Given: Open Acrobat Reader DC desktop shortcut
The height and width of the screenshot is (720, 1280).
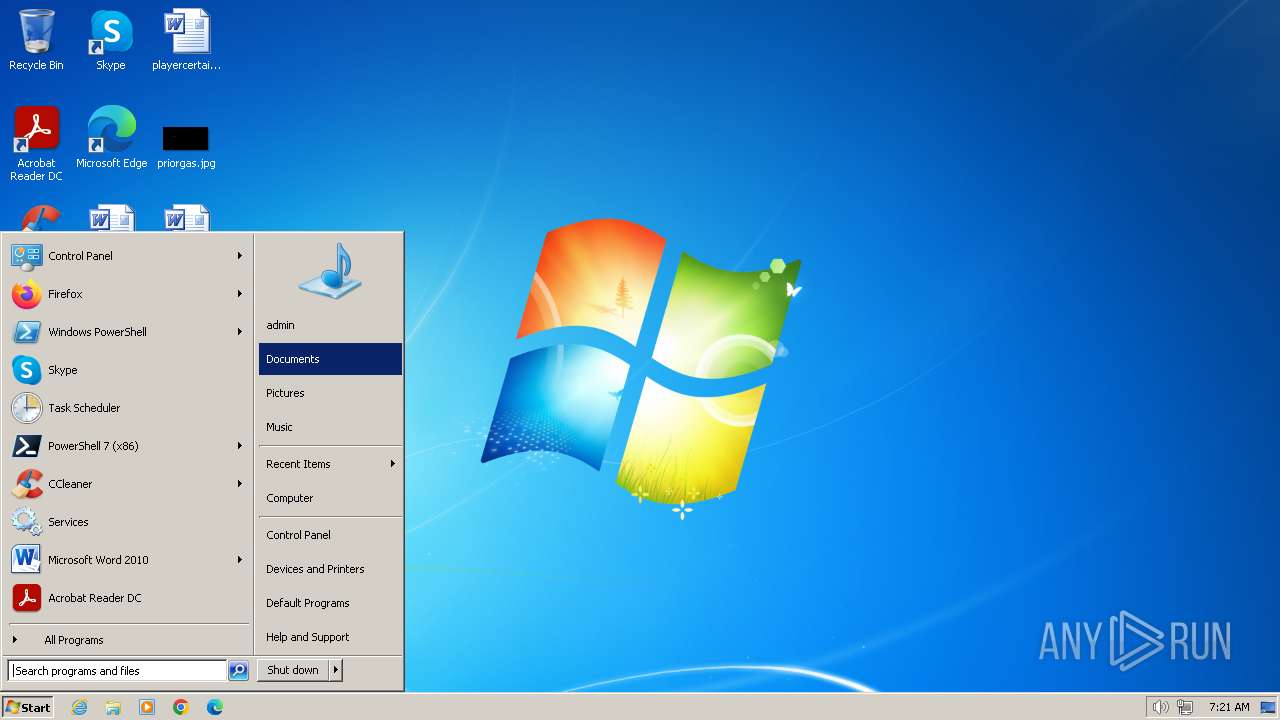Looking at the screenshot, I should point(36,144).
